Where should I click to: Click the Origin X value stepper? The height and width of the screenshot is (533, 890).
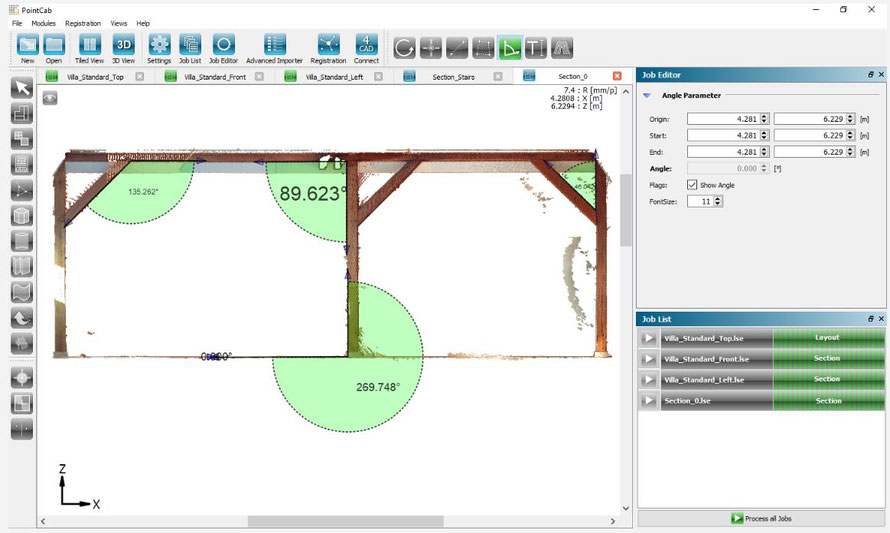pos(764,119)
